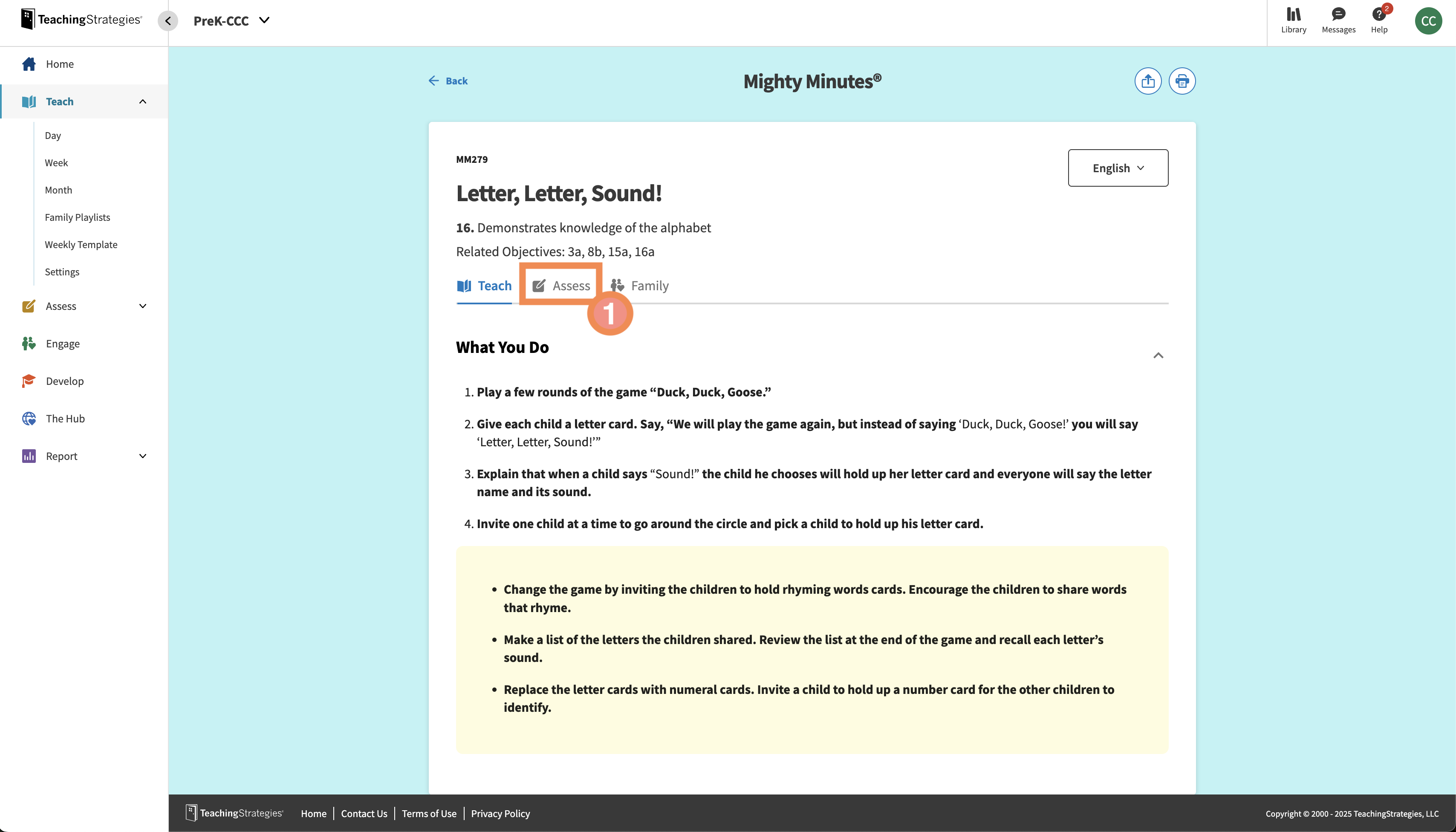Open the Library

click(1293, 21)
